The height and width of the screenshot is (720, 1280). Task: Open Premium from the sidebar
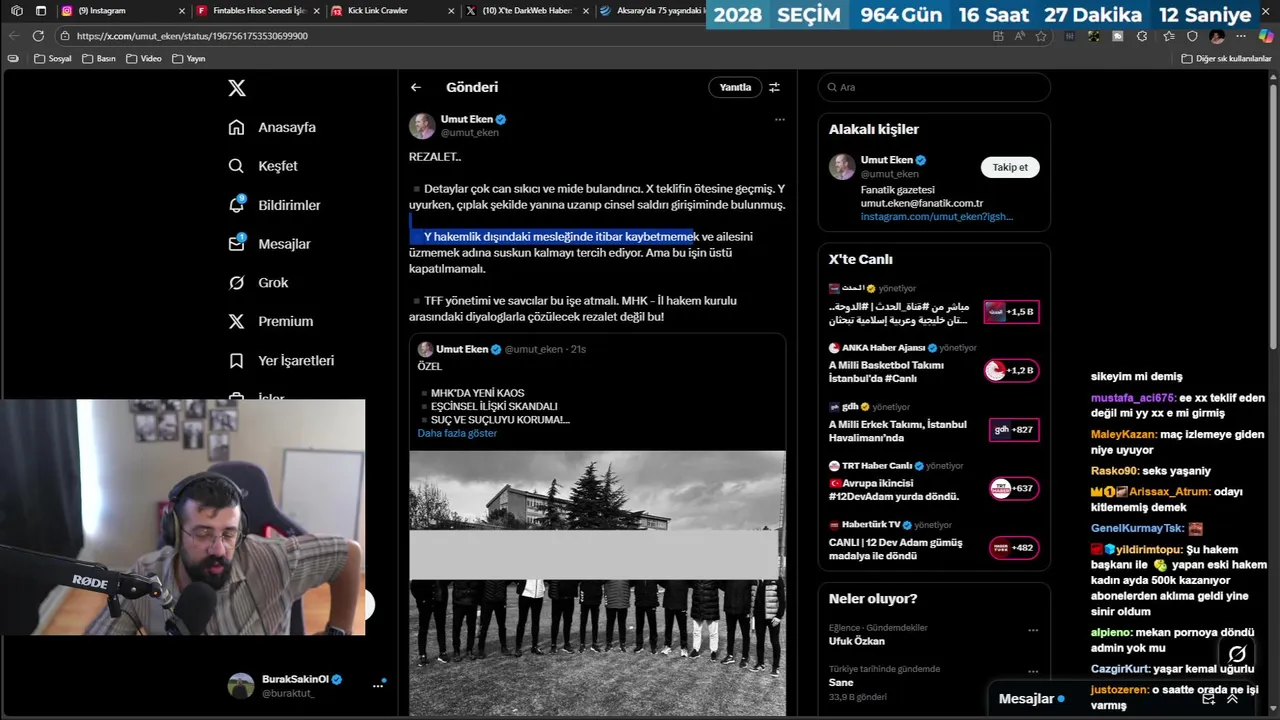270,321
